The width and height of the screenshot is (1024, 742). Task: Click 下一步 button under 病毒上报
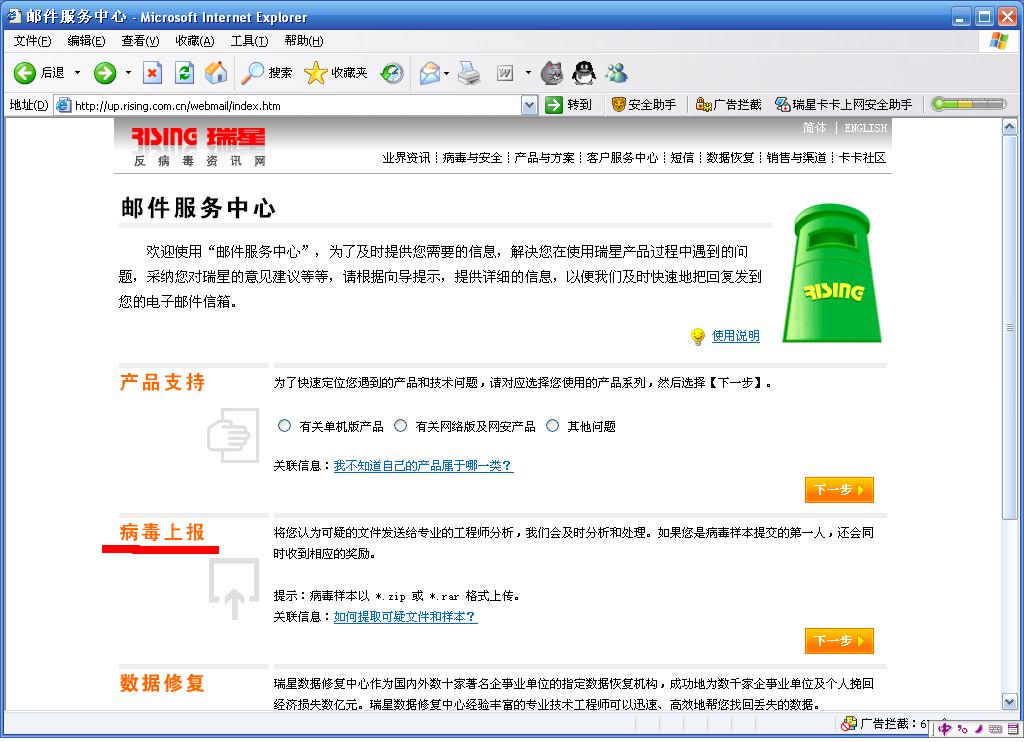pyautogui.click(x=839, y=641)
